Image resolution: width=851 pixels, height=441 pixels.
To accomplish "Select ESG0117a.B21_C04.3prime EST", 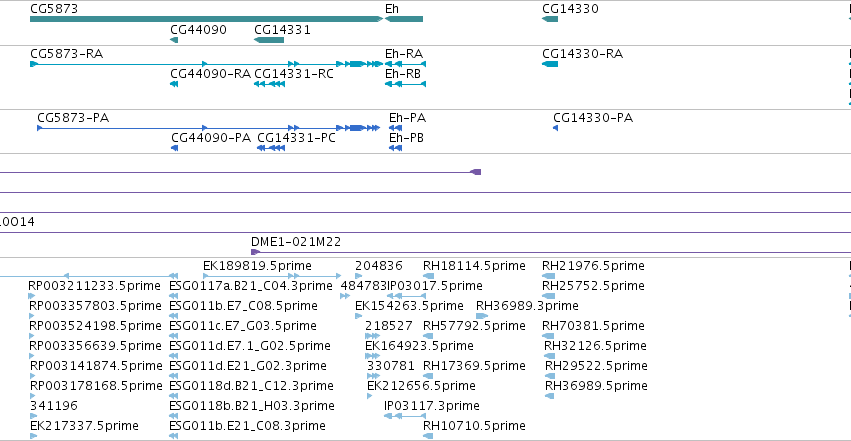I will pos(174,296).
